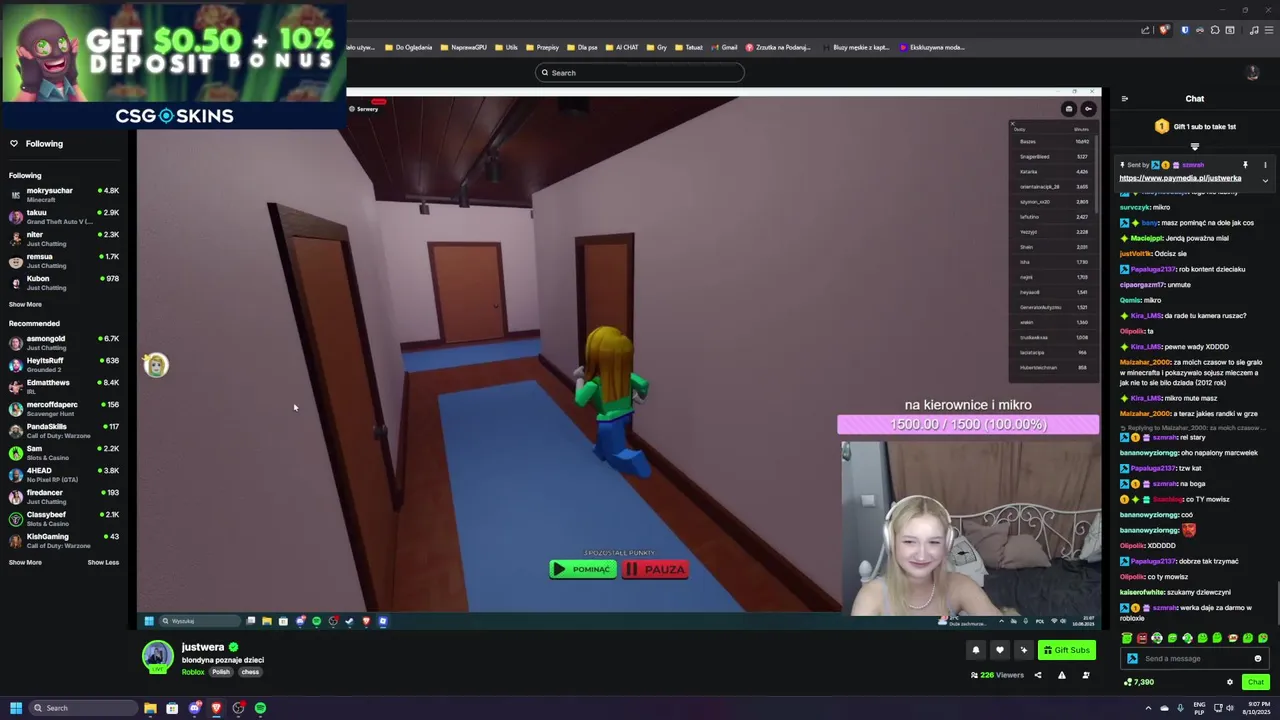
Task: Expand the pinned message chevron
Action: [x=1265, y=180]
